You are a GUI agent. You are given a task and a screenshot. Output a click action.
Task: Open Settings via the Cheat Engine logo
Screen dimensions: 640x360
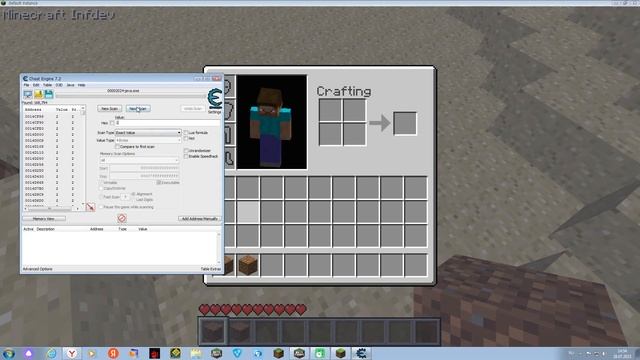215,99
